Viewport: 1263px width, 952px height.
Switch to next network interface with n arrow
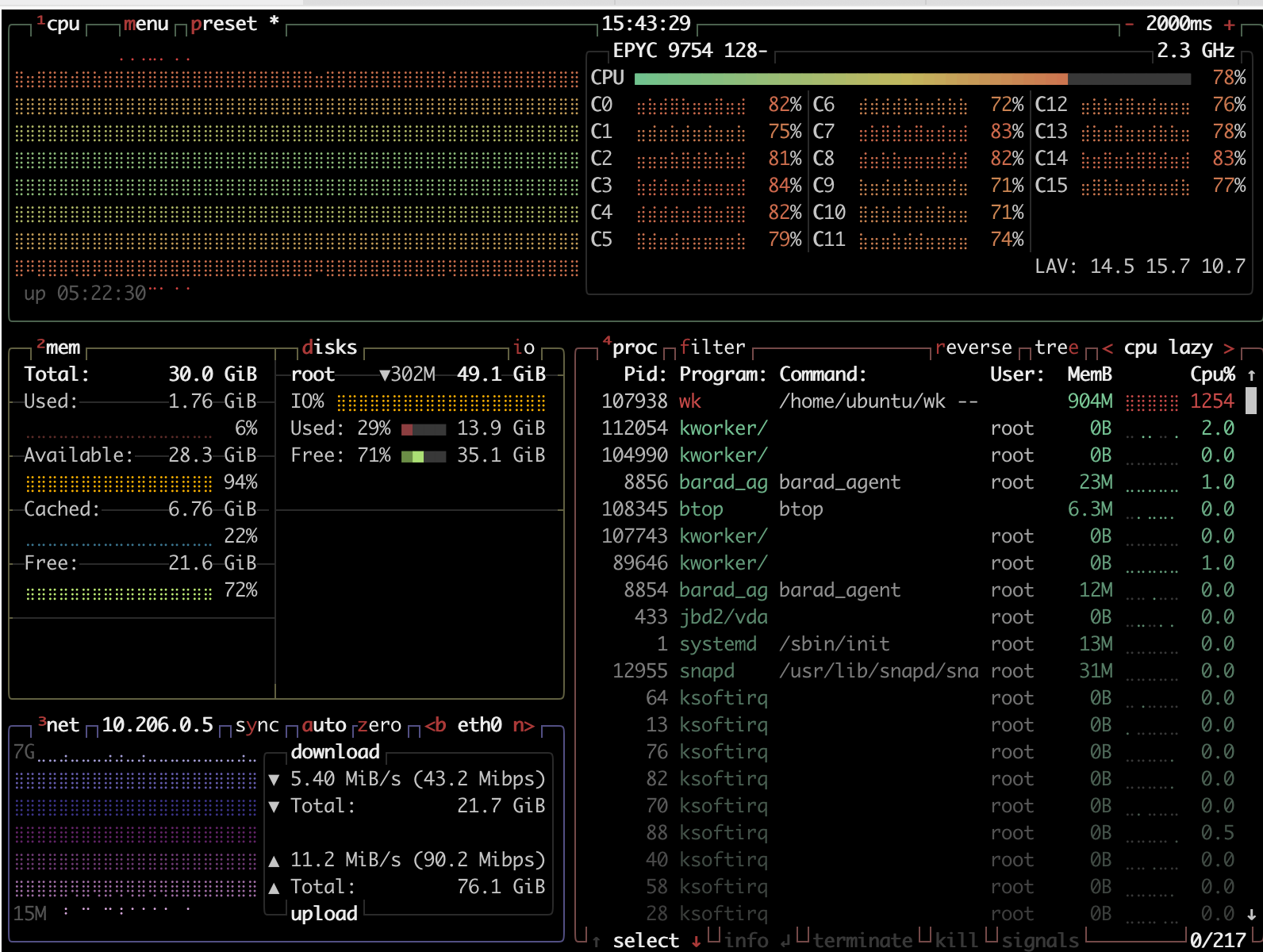tap(523, 725)
